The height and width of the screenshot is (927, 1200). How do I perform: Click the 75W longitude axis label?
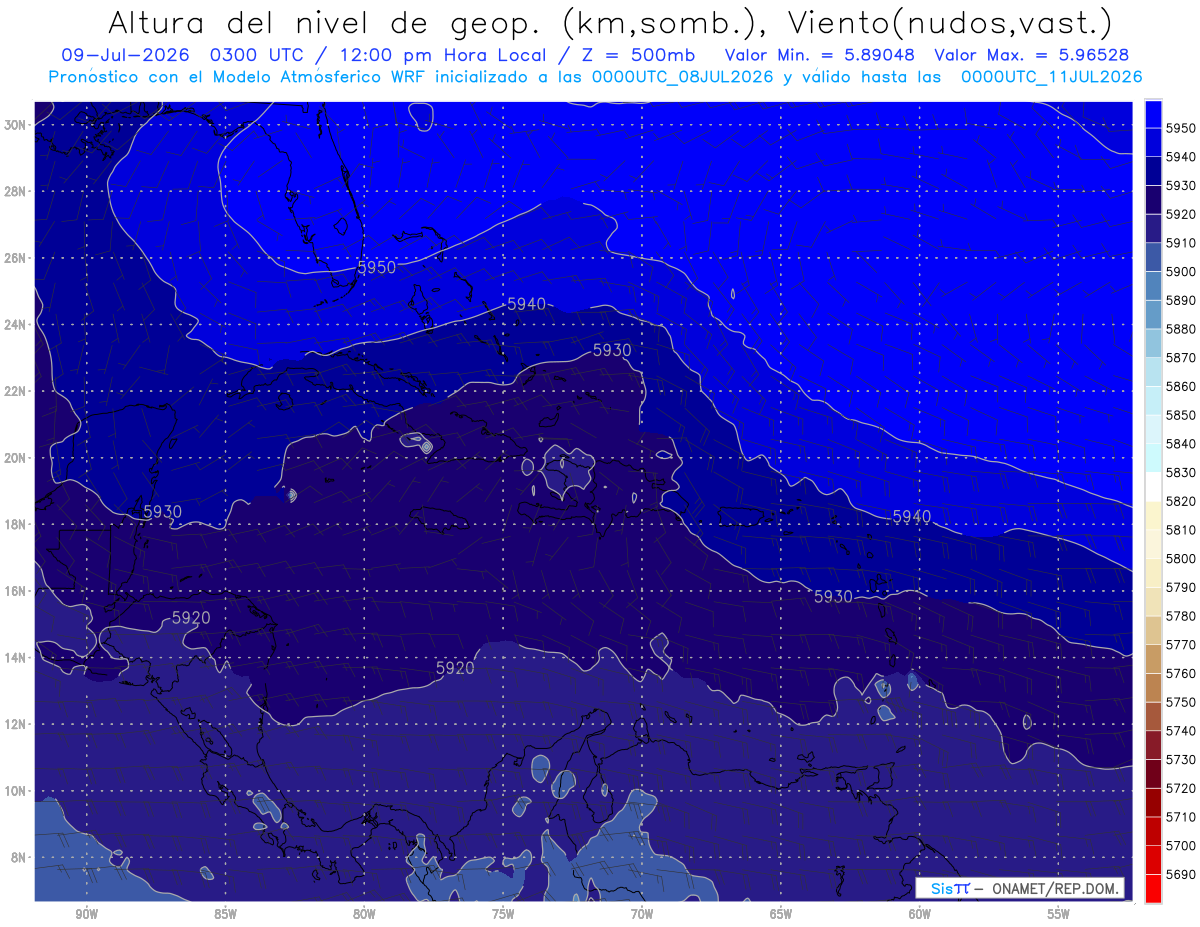click(x=503, y=915)
